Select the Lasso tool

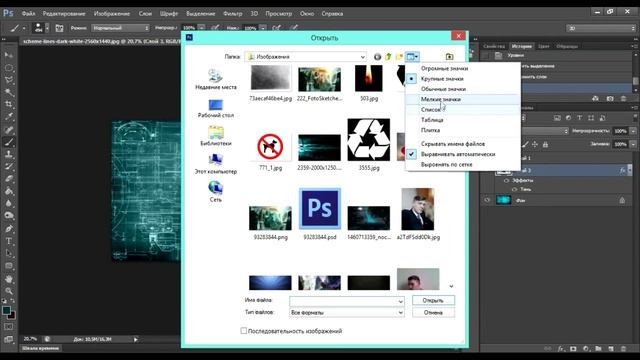tap(9, 80)
